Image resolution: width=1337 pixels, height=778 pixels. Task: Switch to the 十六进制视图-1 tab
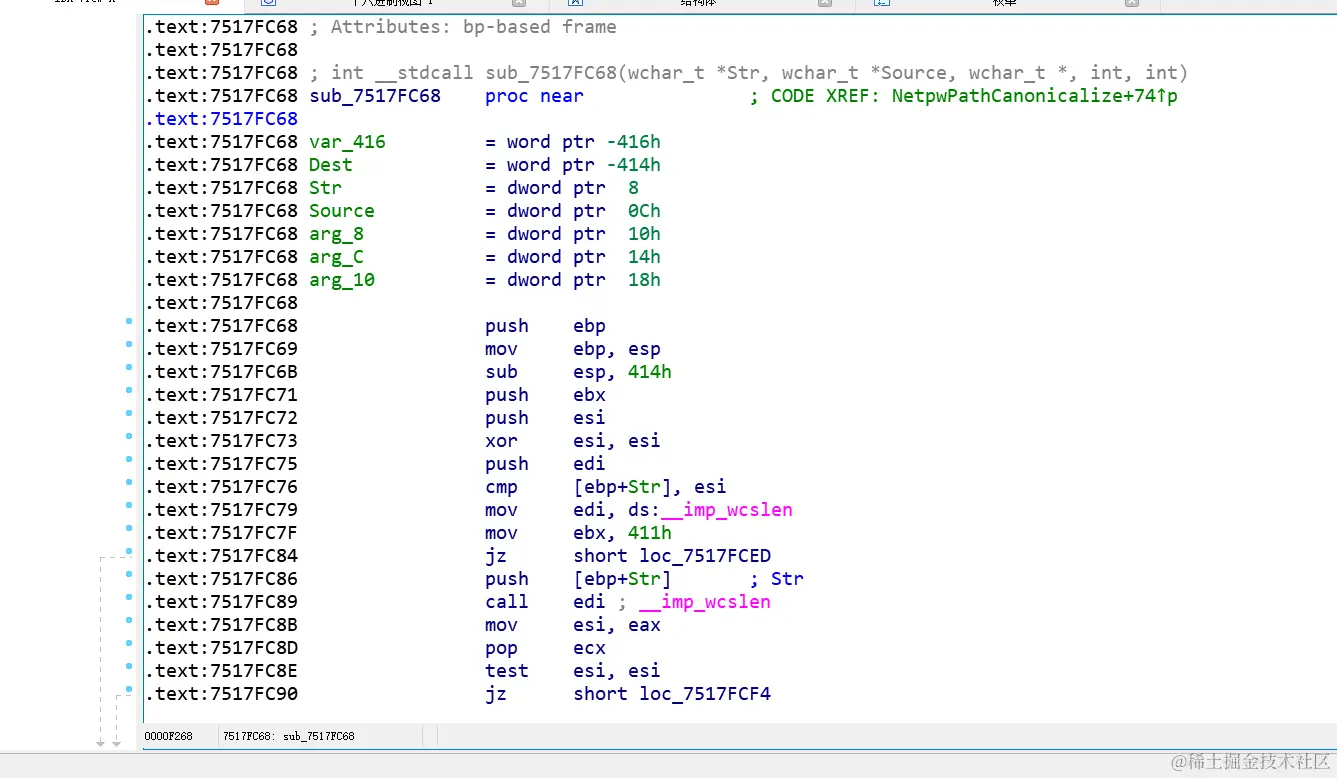390,3
